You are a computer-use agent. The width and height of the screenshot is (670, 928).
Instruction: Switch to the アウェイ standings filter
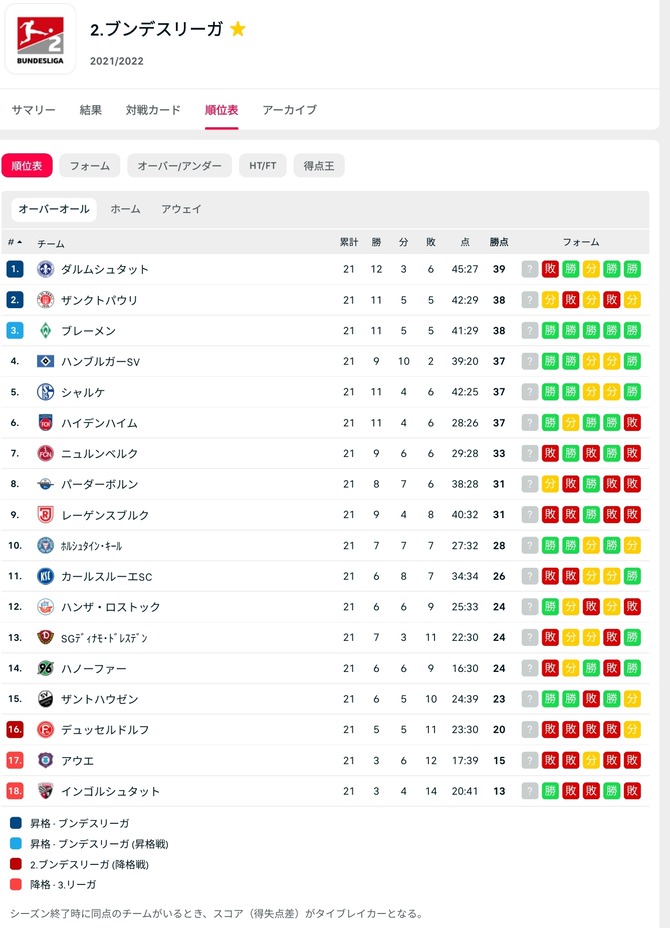coord(181,209)
